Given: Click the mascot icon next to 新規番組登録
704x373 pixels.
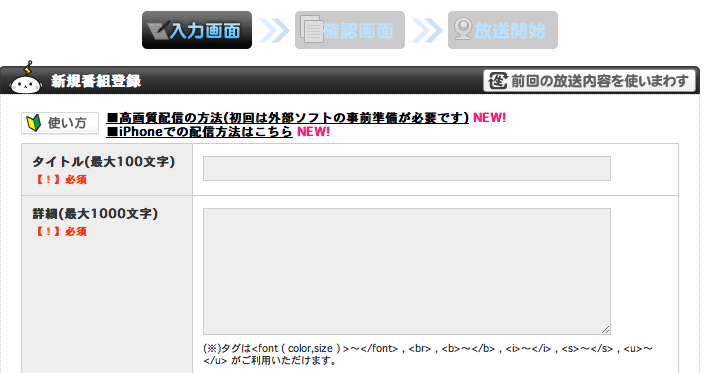Looking at the screenshot, I should point(26,78).
